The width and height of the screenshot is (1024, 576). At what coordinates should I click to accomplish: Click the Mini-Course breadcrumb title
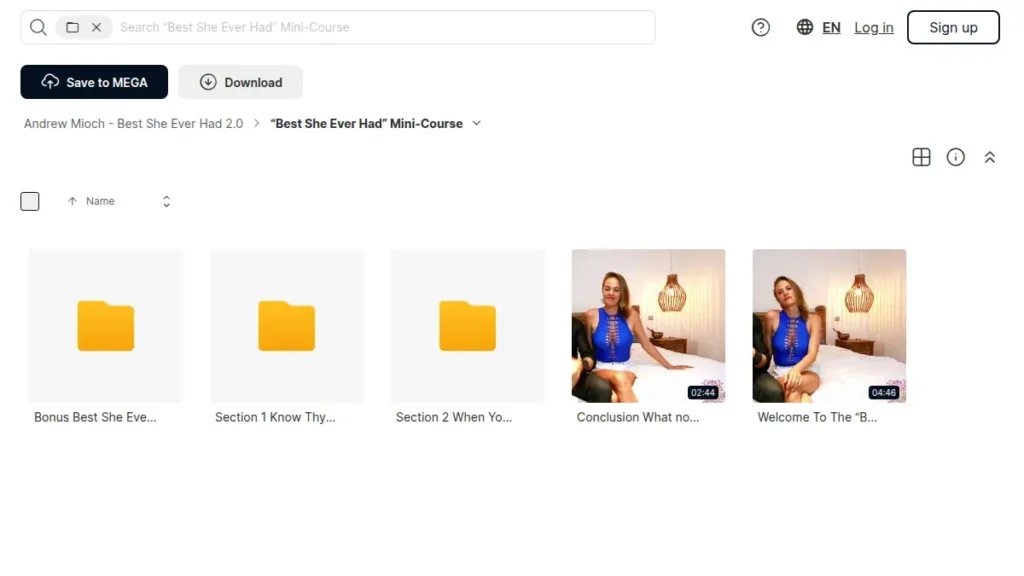tap(366, 123)
